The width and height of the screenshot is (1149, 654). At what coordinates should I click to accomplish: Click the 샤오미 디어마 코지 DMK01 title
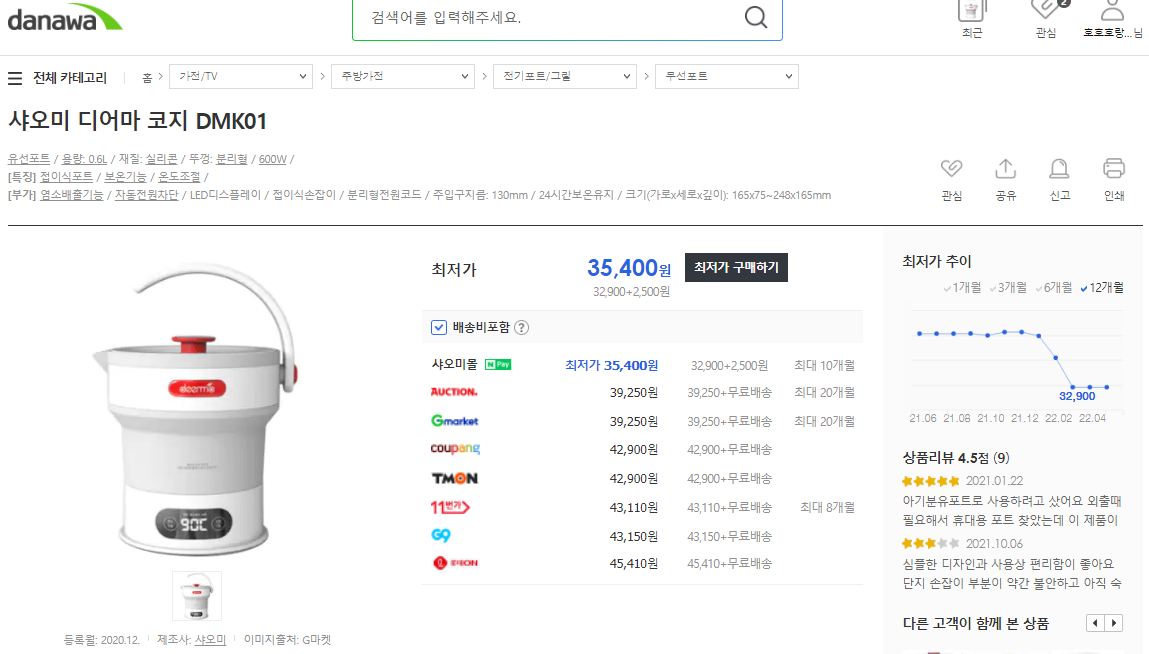coord(137,121)
